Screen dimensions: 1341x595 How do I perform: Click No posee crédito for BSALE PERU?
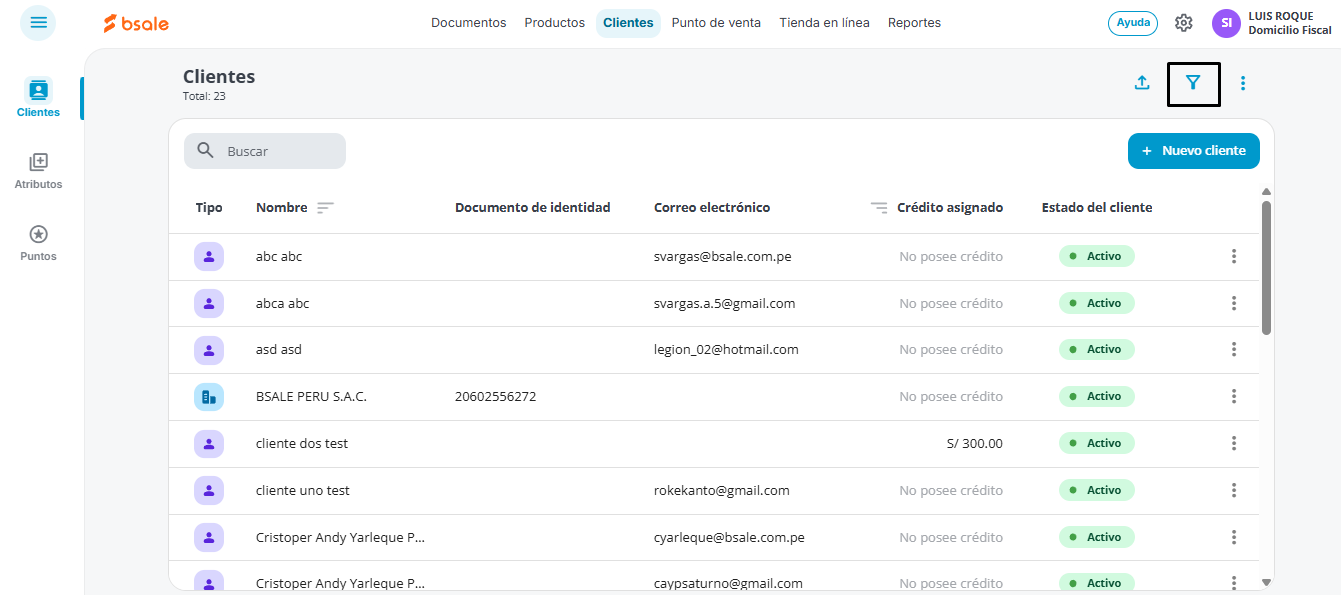[x=951, y=397]
